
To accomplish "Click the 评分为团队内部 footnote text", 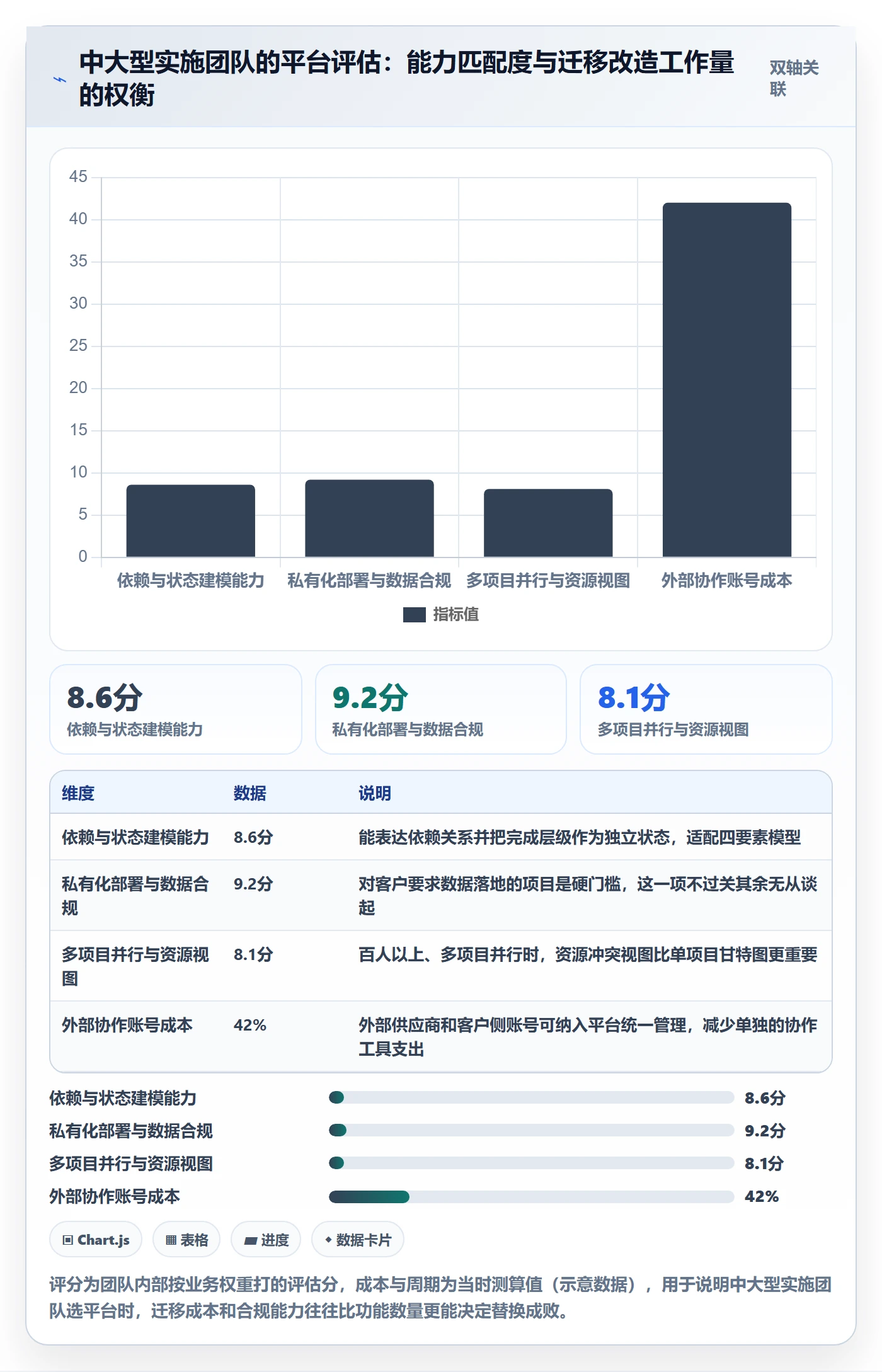I will 441,1298.
